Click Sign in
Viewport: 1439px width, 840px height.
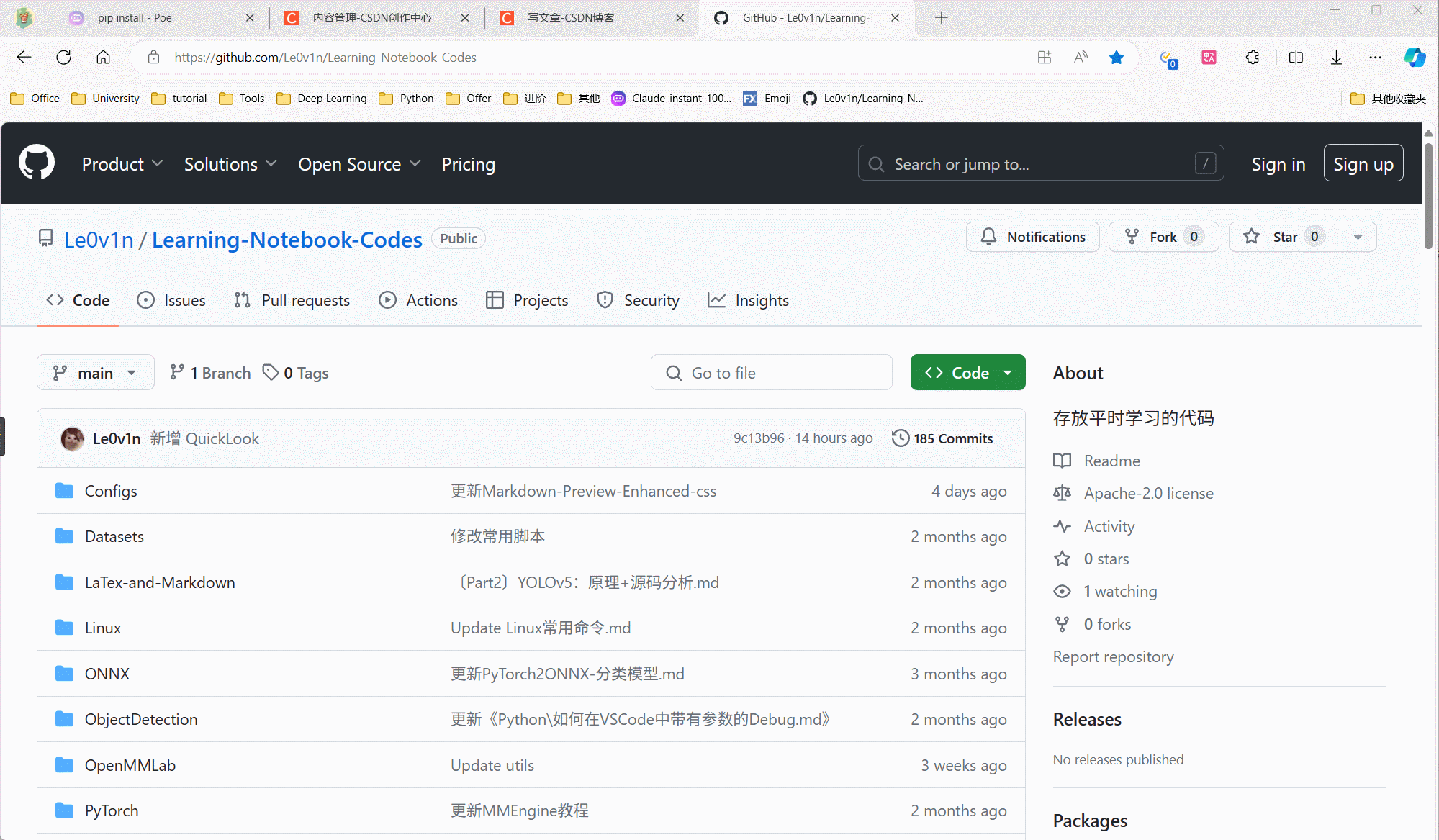tap(1278, 164)
